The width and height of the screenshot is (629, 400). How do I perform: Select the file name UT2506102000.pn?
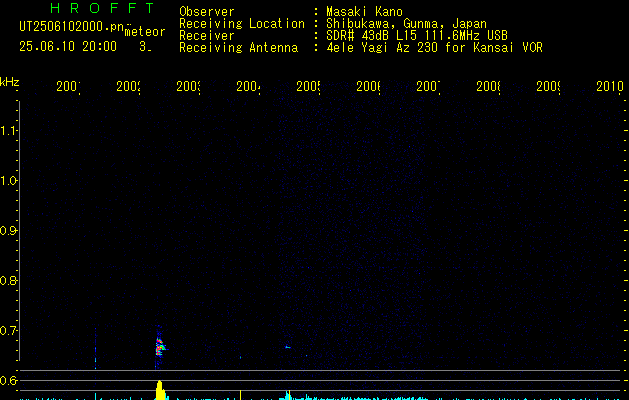pos(71,27)
